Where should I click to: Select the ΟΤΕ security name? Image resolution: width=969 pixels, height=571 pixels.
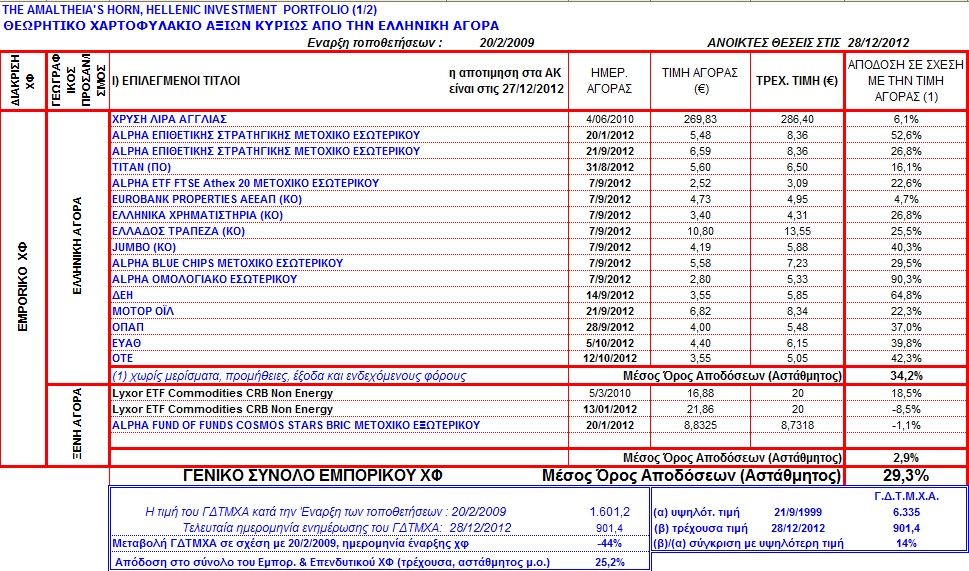click(122, 358)
